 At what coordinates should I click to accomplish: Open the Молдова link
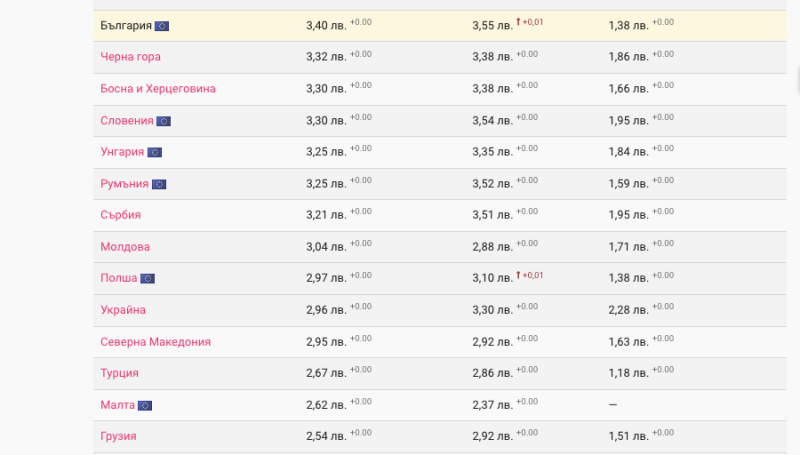pos(125,247)
